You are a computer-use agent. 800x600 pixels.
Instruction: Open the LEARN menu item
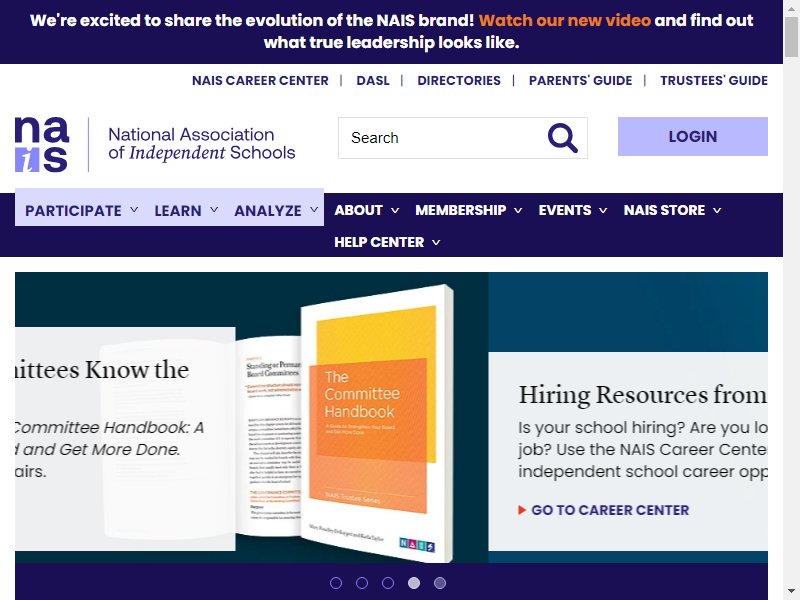pyautogui.click(x=178, y=211)
